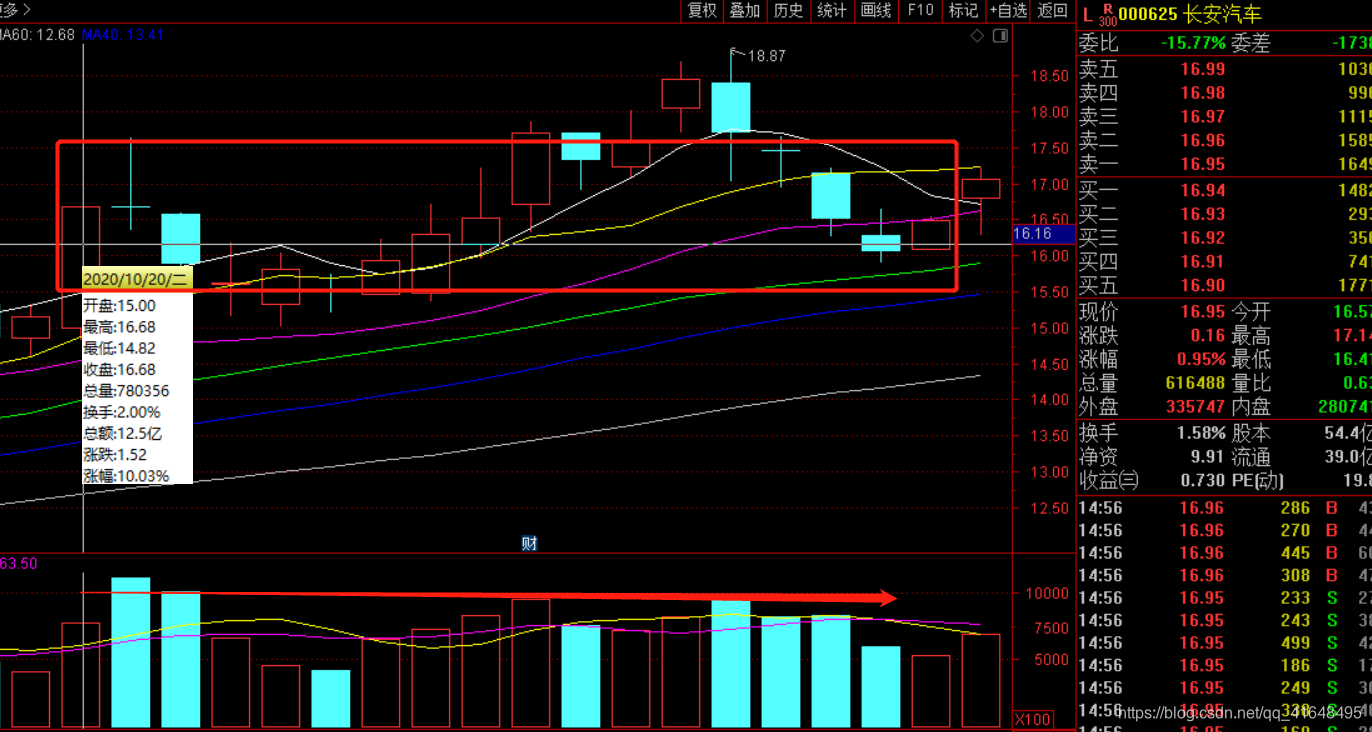Click the 买五 16.90 bid row

1225,286
